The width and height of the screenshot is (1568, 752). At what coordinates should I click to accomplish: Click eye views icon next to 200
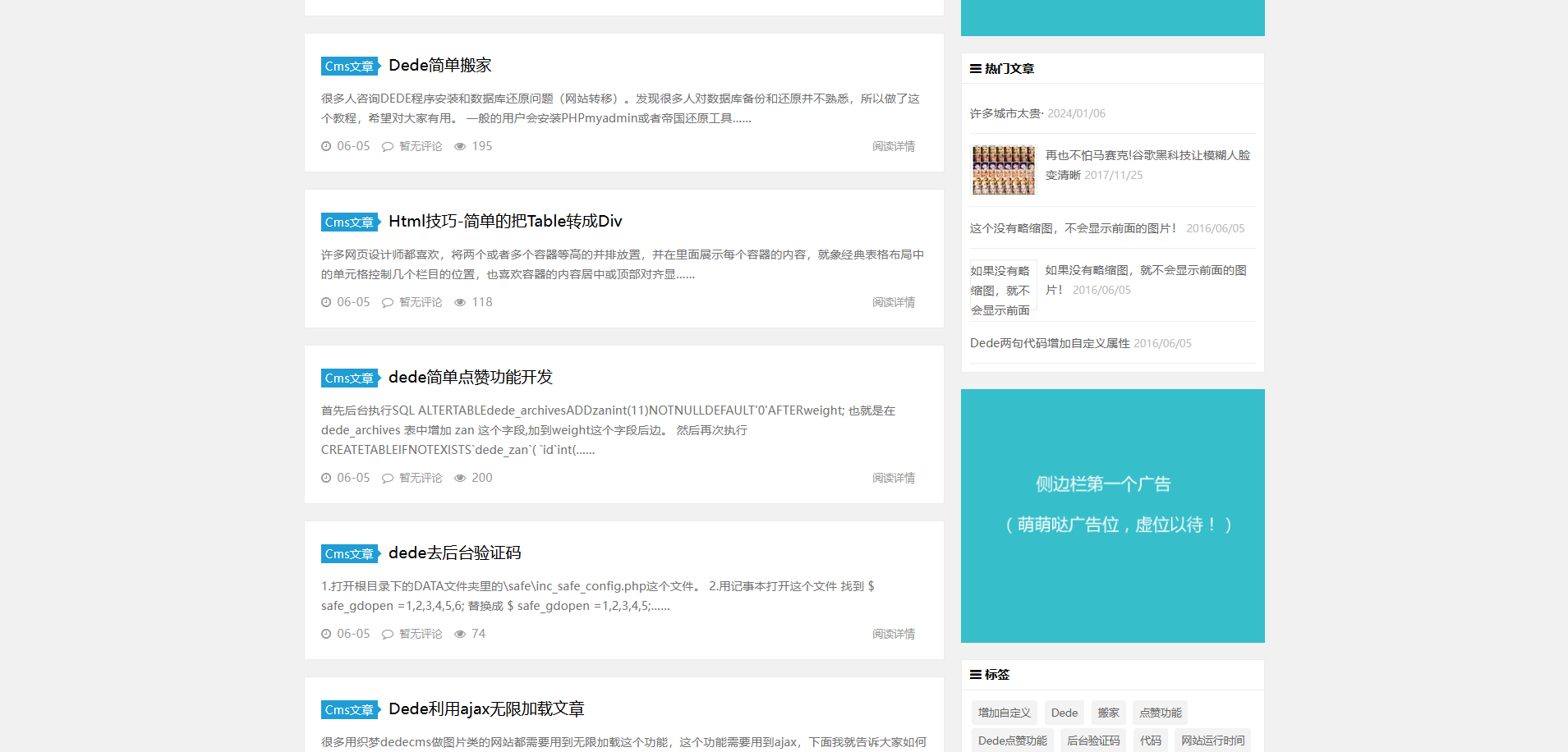[460, 478]
